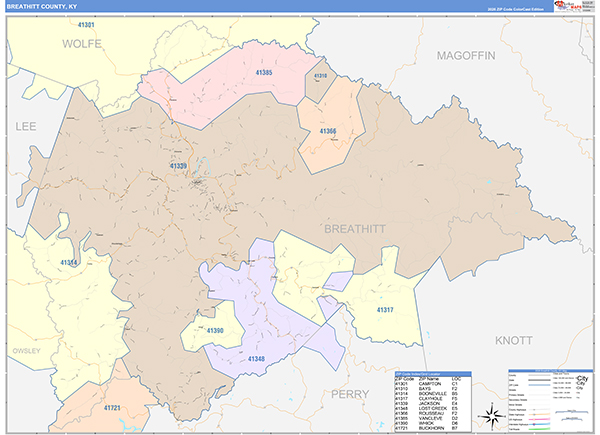
Task: Click the 'LOC' column heading
Action: (x=457, y=379)
